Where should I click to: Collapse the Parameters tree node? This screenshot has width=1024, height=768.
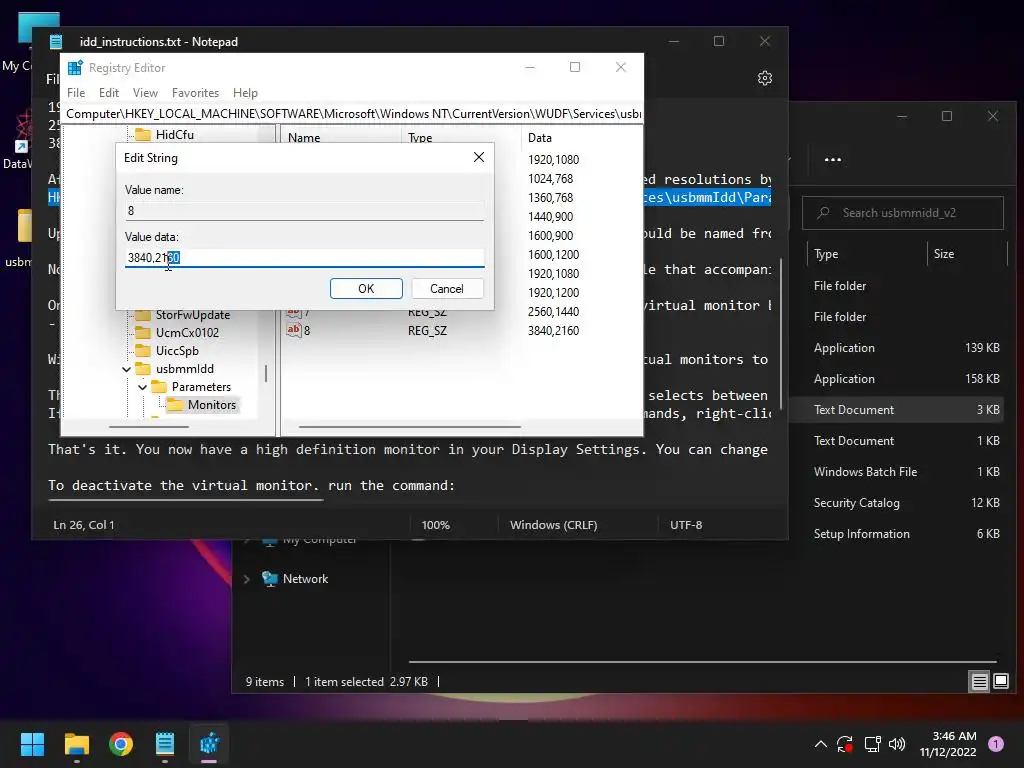coord(142,387)
